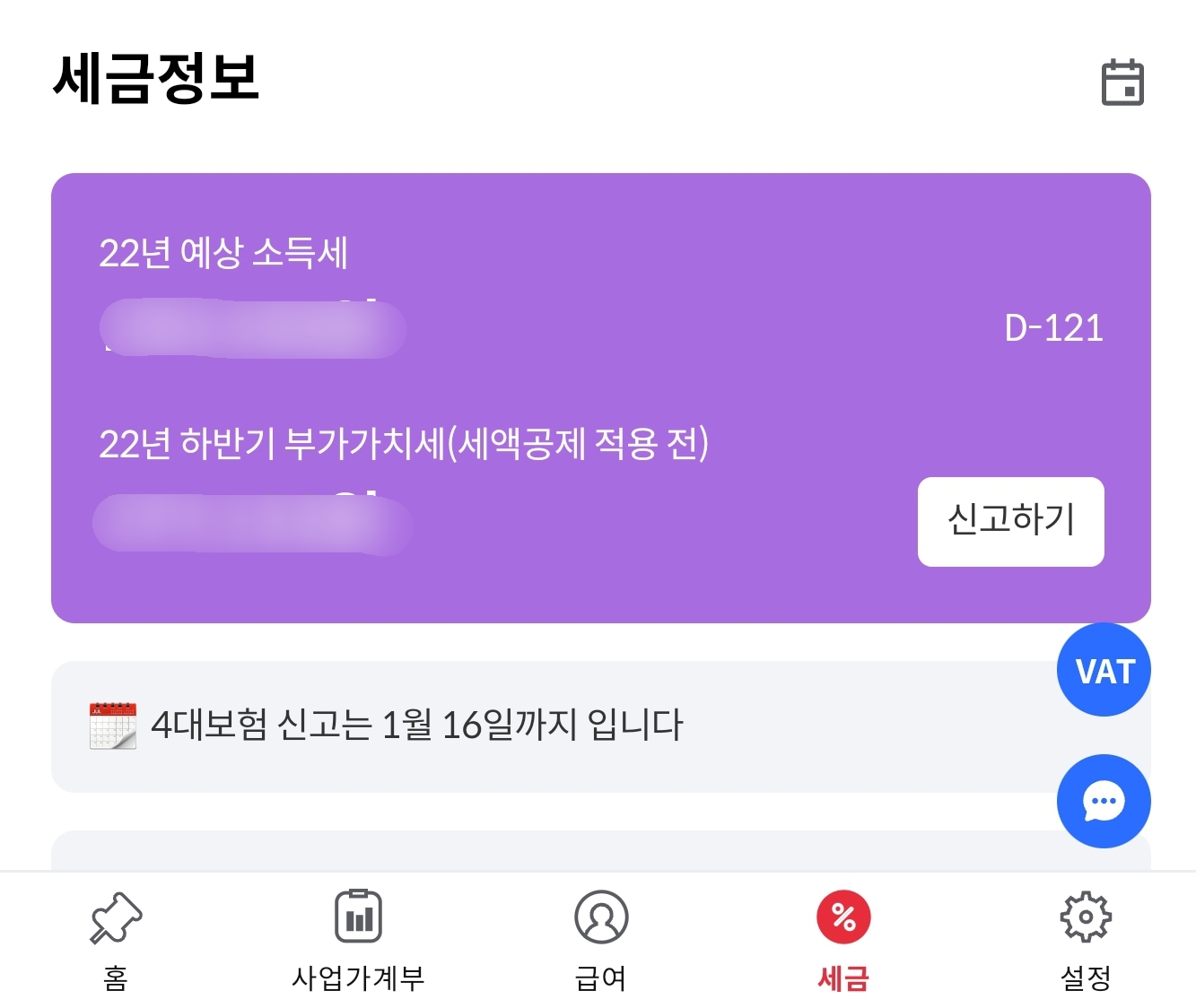The image size is (1196, 1008).
Task: Select the red percent 세금 icon
Action: (x=843, y=917)
